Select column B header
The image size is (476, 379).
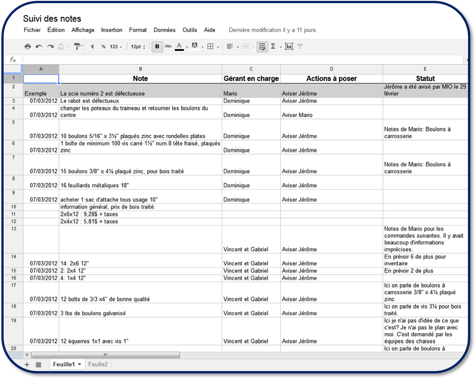[x=140, y=69]
